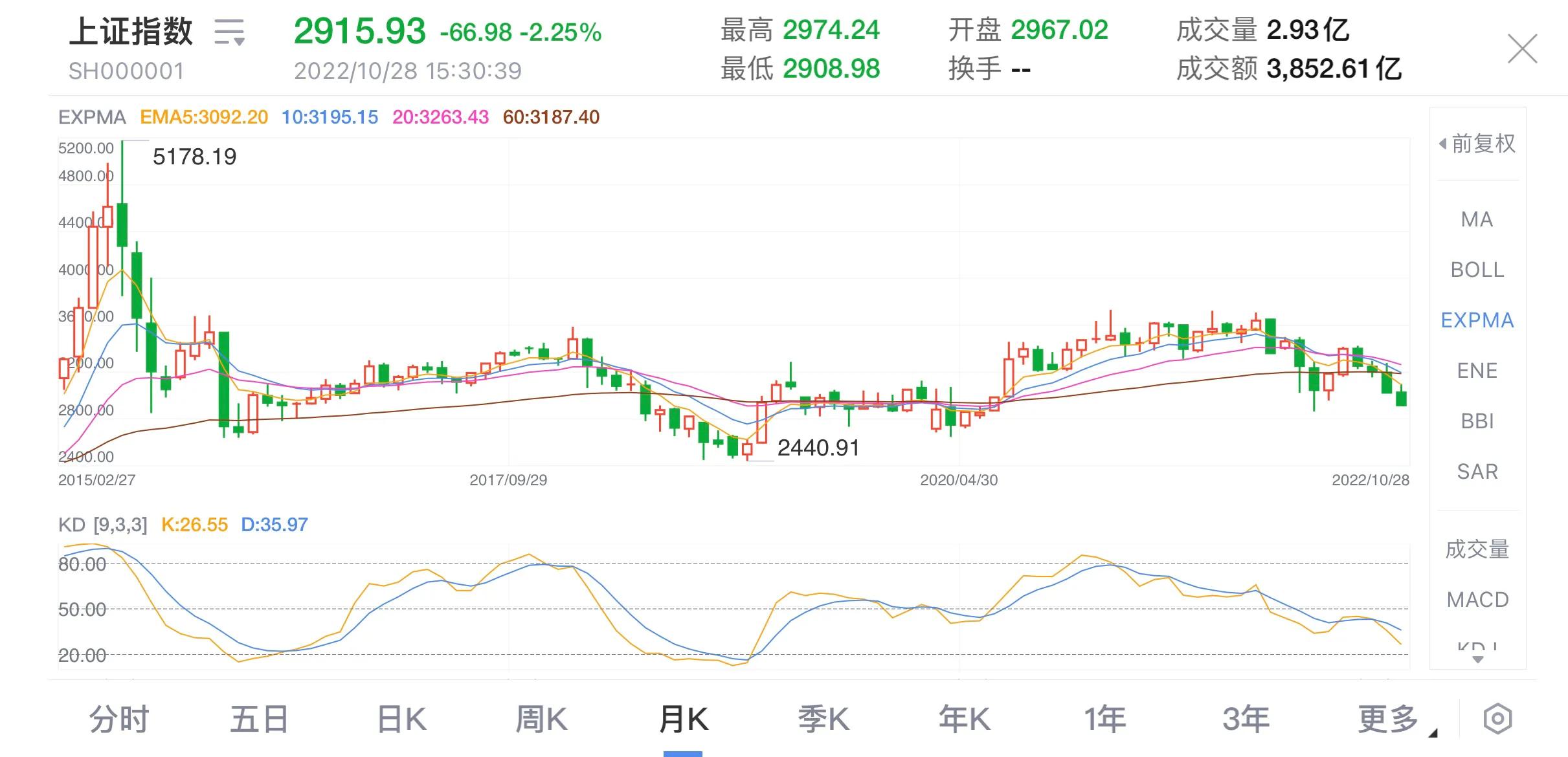Select the EXPMA indicator
This screenshot has height=757, width=1568.
(1477, 320)
